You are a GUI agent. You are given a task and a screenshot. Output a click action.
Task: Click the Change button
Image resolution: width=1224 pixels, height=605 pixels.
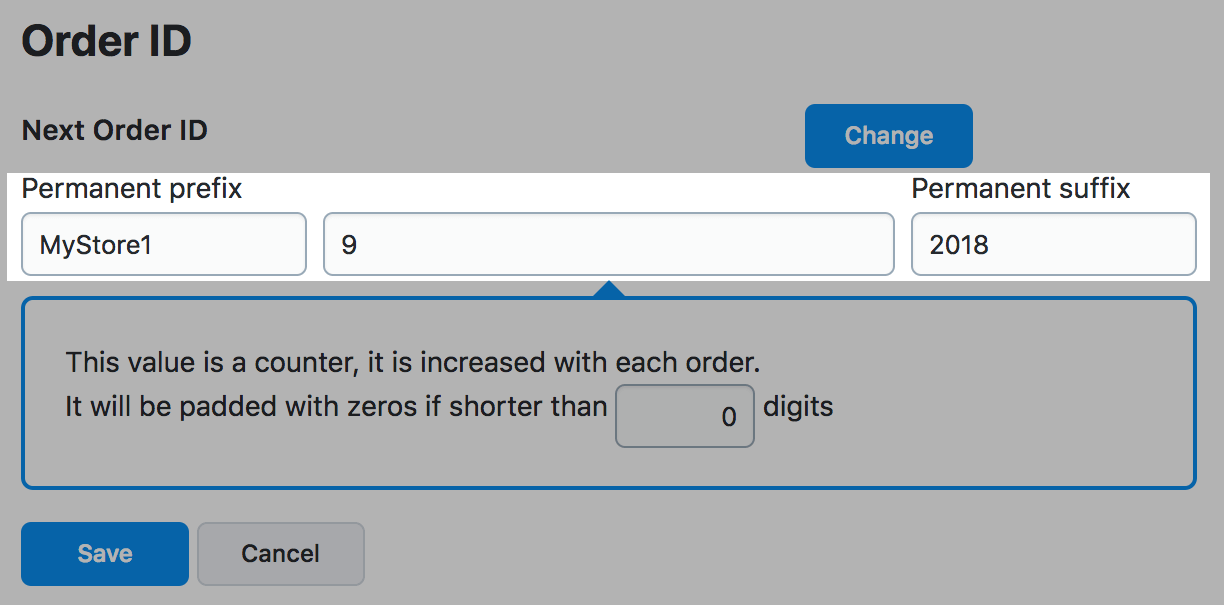(x=888, y=136)
